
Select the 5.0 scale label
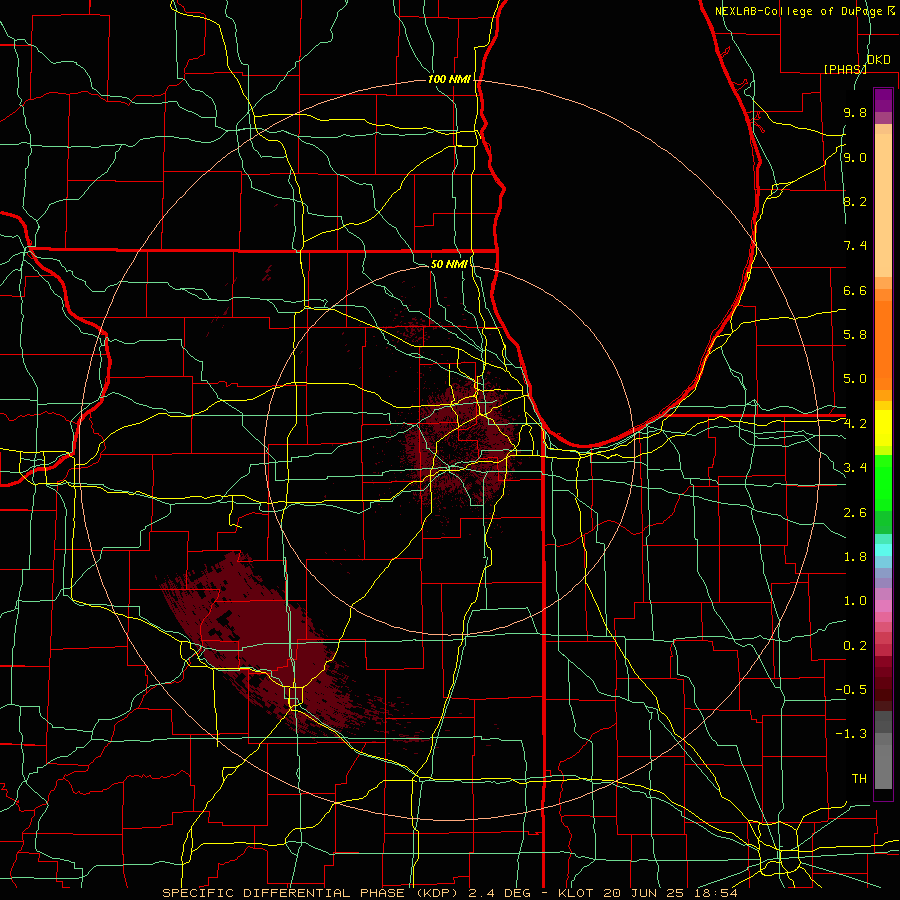[x=855, y=379]
